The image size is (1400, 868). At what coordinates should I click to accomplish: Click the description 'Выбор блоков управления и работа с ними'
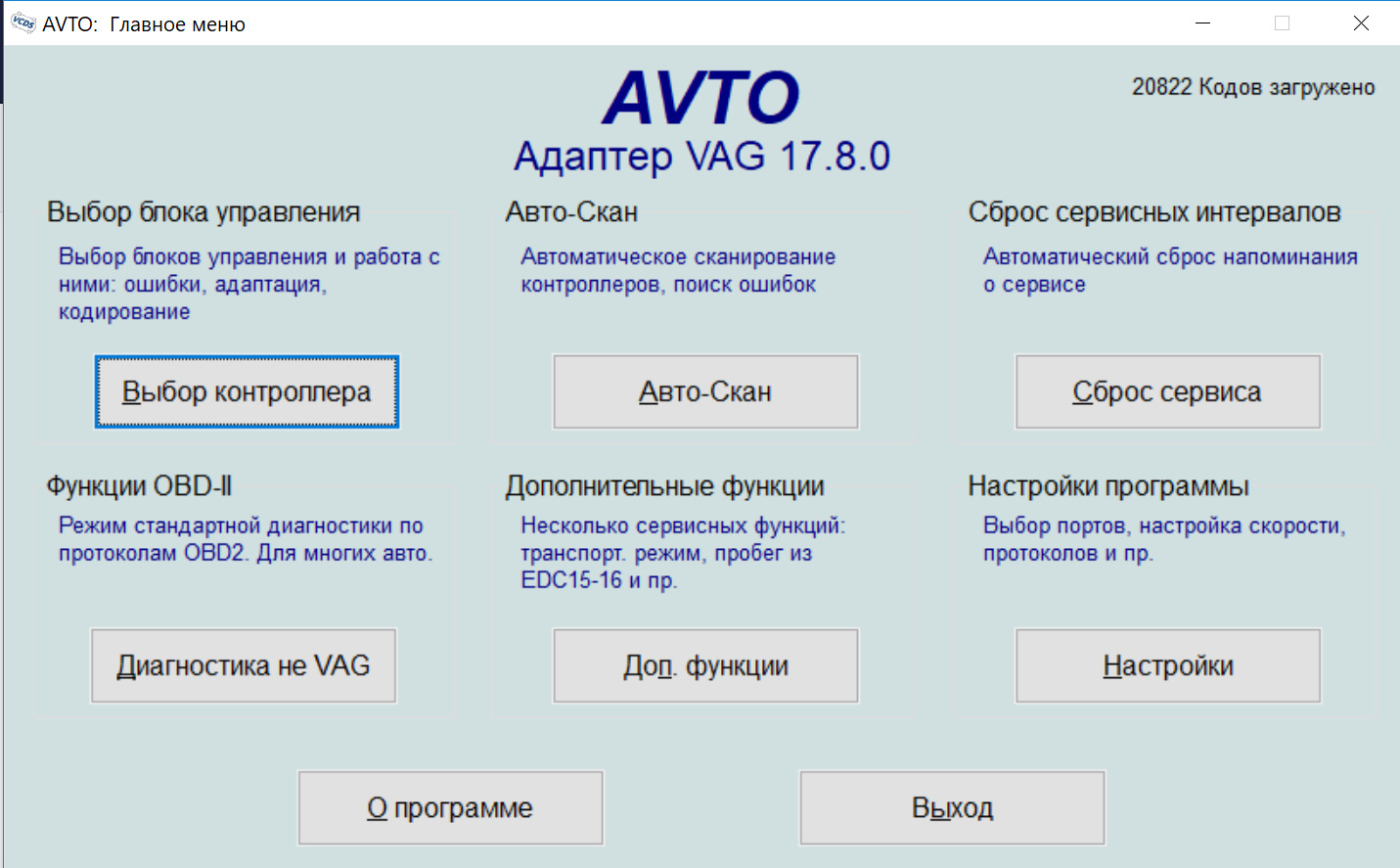[x=249, y=284]
